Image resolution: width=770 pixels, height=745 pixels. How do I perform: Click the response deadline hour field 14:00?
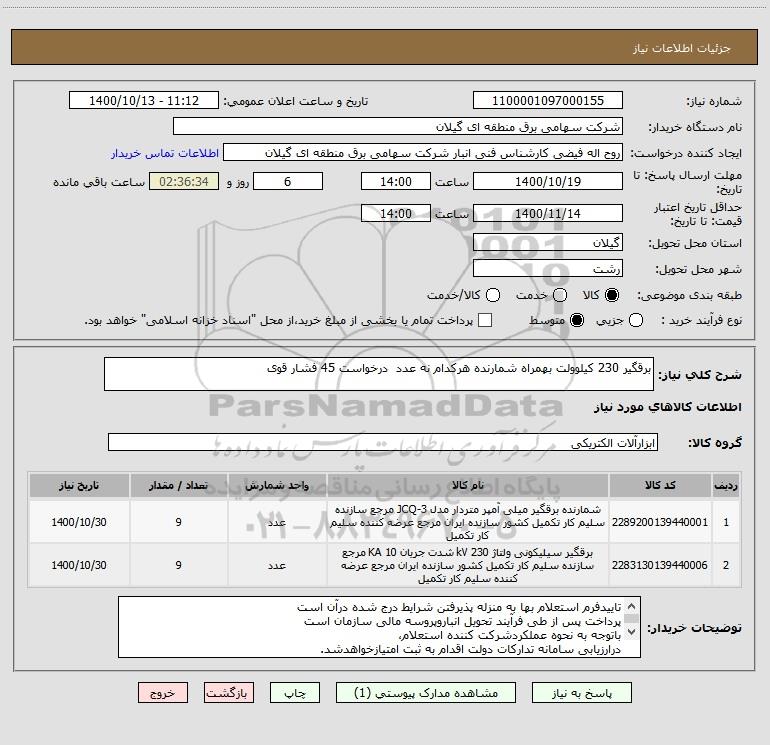[x=396, y=181]
